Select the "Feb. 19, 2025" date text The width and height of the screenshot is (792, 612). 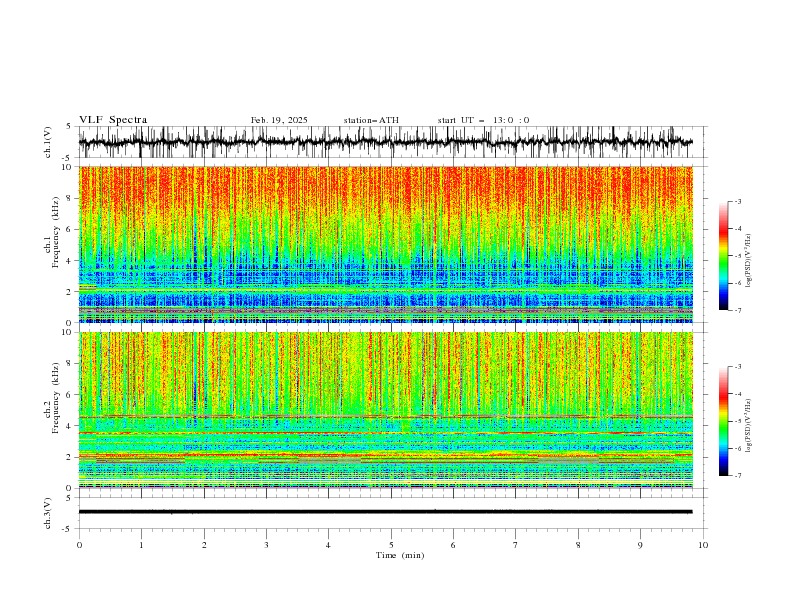(x=279, y=120)
